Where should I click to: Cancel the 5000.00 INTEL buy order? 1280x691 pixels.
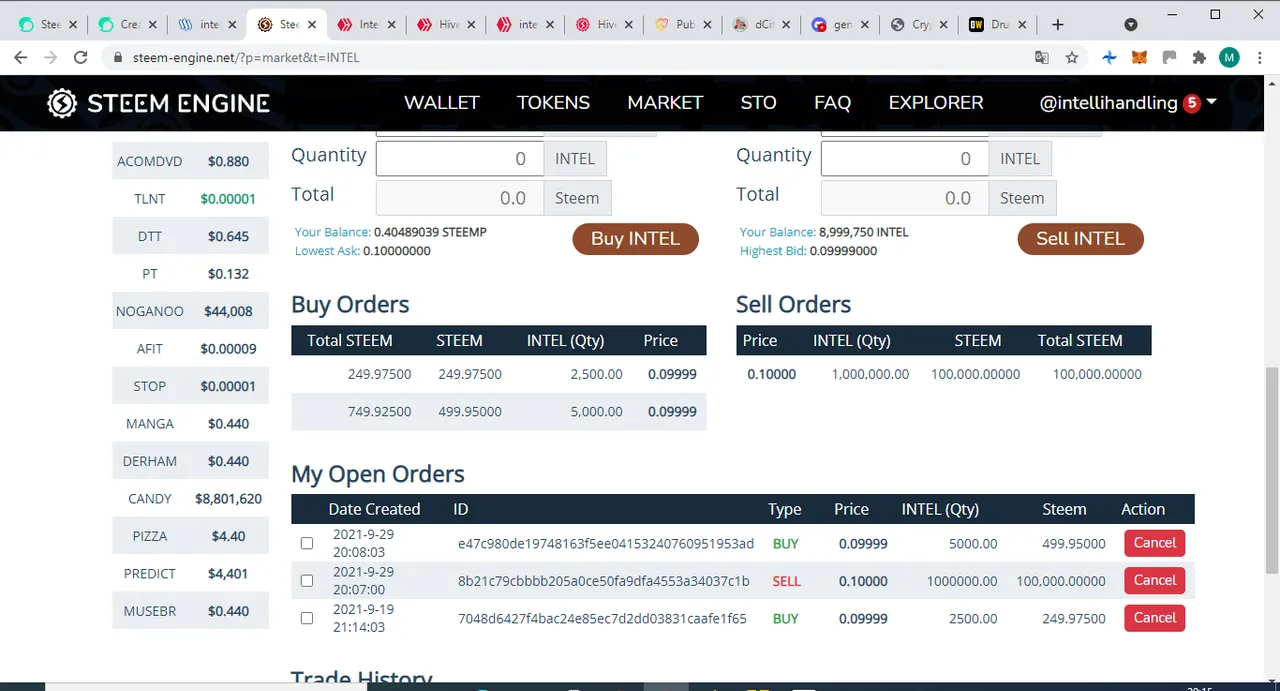(x=1155, y=543)
